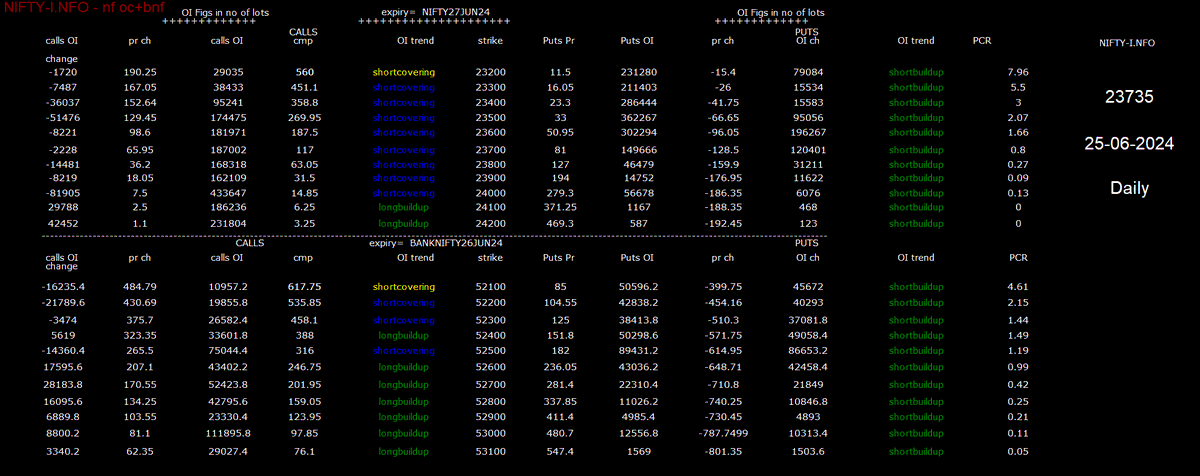
Task: Select the Puts OI value 89431.2
Action: coord(637,350)
